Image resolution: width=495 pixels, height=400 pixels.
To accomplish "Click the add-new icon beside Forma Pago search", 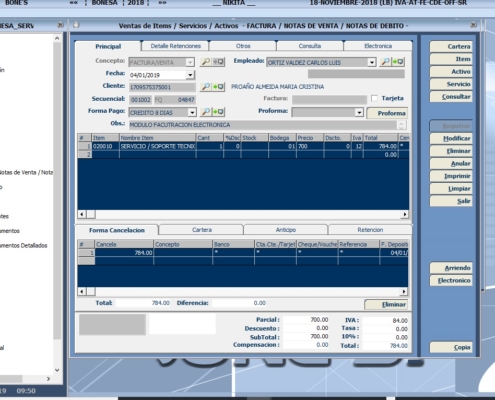I will point(218,112).
